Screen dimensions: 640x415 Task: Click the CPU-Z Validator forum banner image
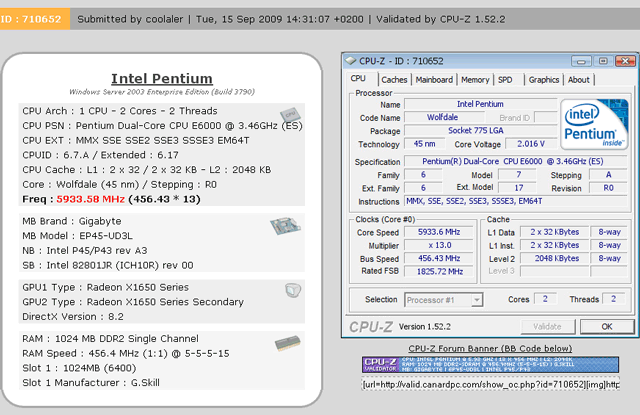point(490,364)
